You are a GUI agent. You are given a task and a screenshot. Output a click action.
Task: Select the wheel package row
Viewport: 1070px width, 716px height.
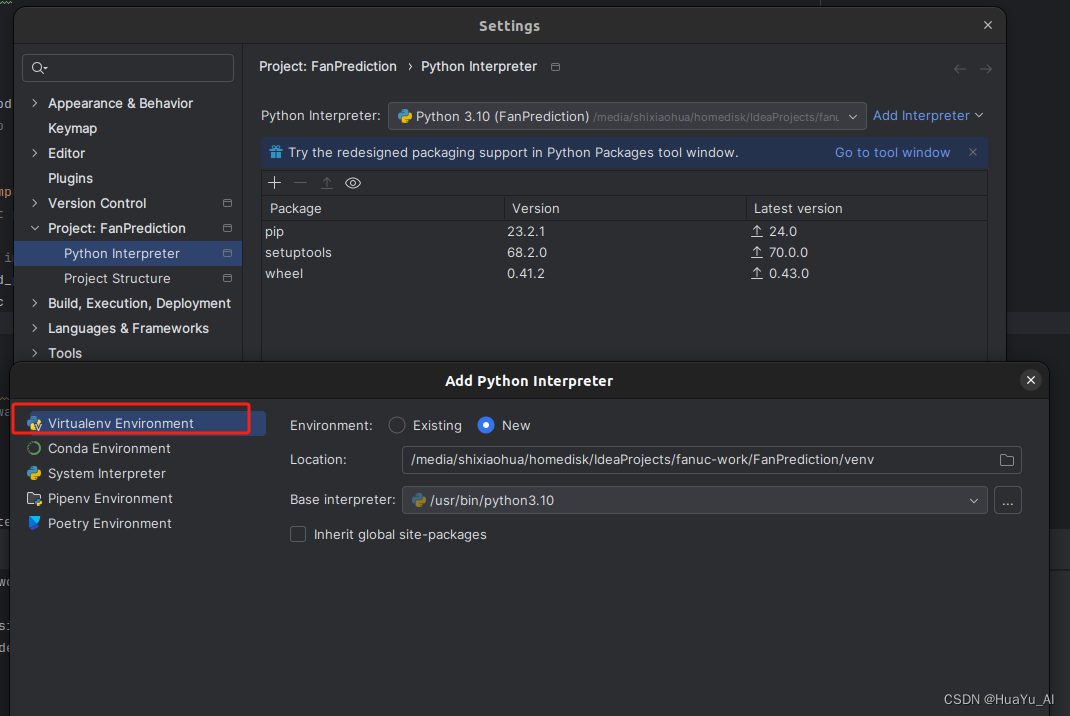(624, 273)
